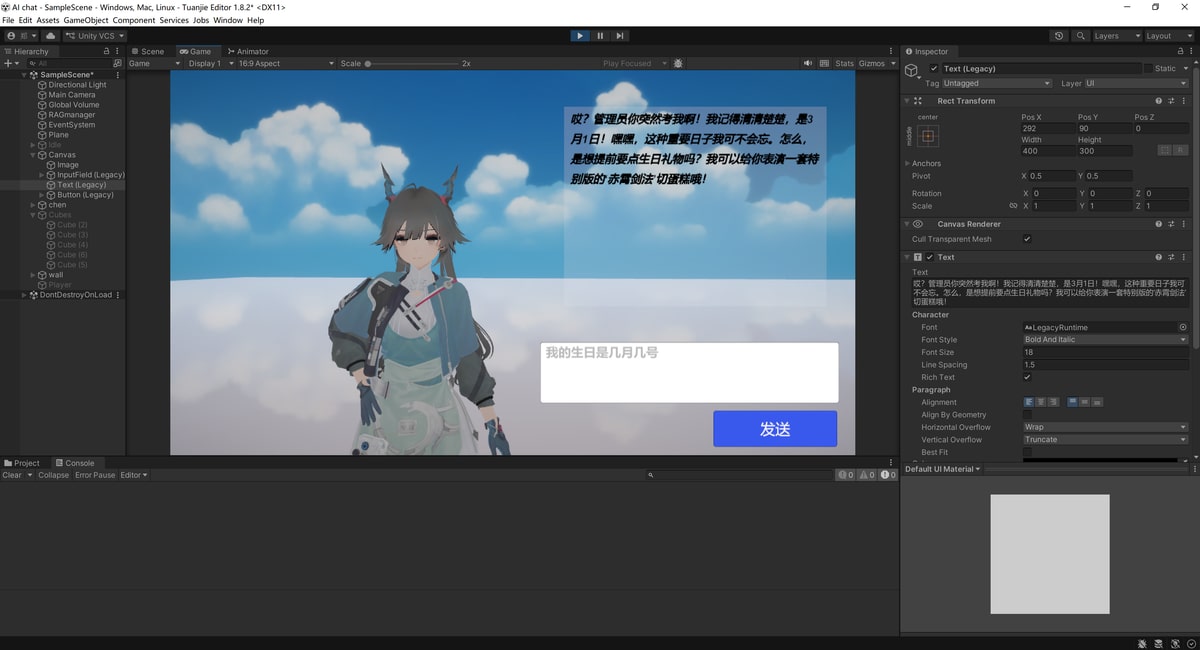The width and height of the screenshot is (1200, 650).
Task: Open the Layout dropdown
Action: pos(1168,36)
